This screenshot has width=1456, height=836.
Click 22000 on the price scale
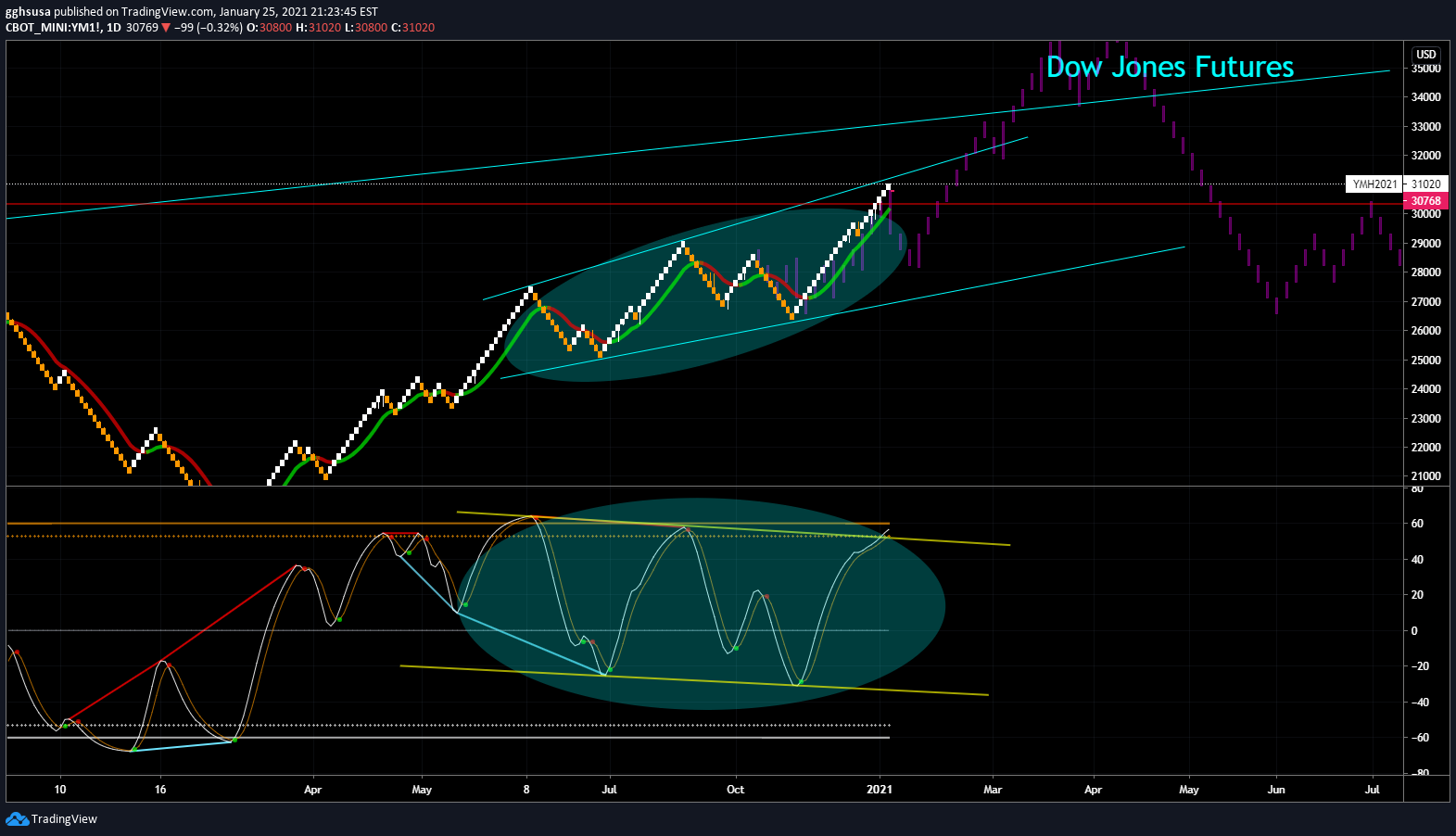click(1426, 448)
